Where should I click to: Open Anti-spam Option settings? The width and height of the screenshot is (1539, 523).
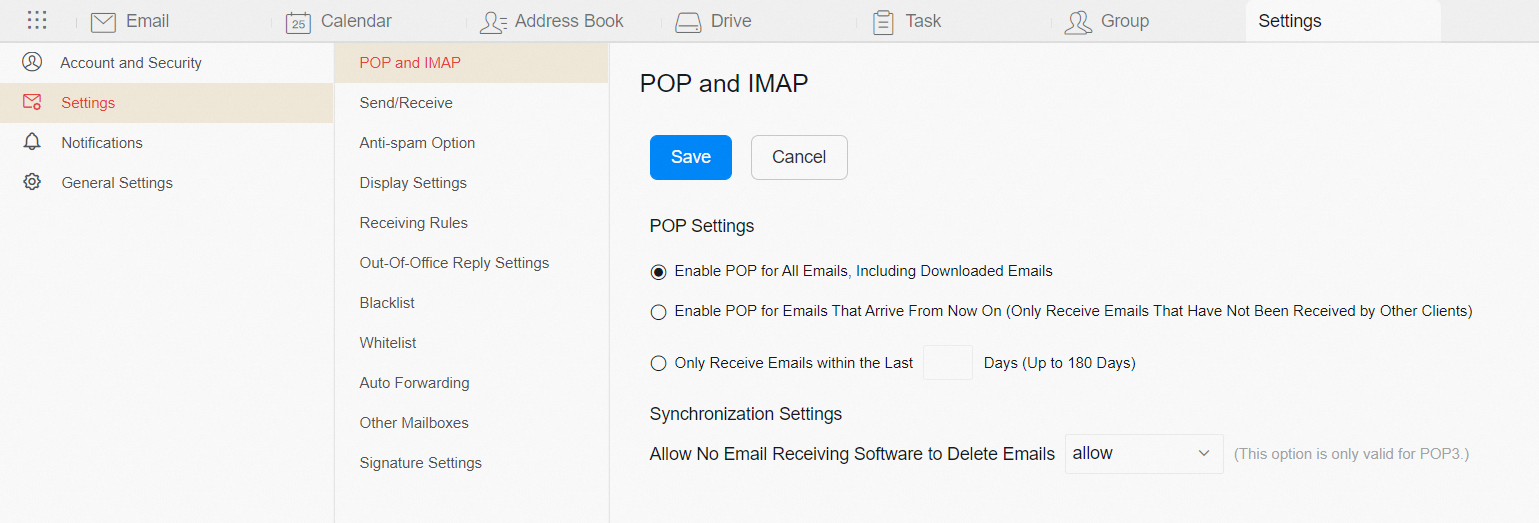click(471, 142)
